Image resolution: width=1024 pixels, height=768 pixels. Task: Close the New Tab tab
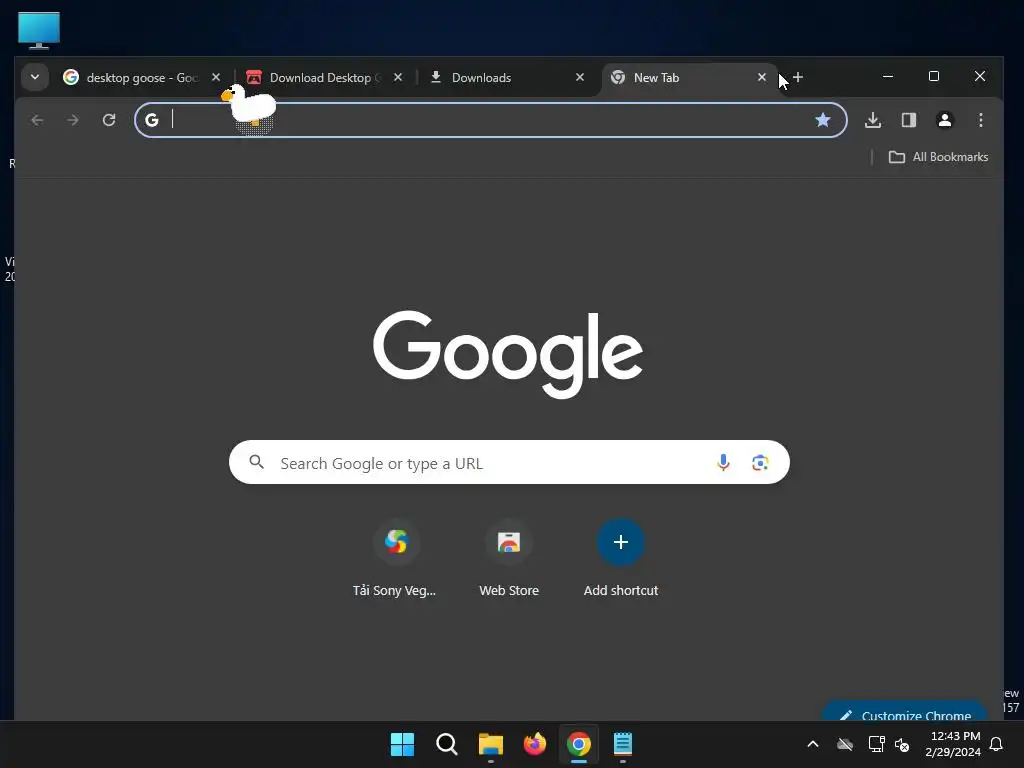(x=761, y=77)
